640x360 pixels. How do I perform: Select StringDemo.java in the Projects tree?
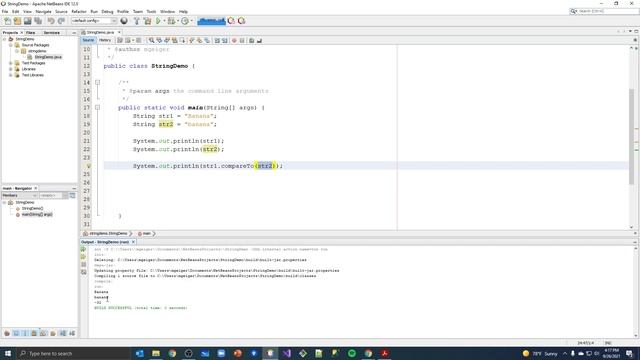click(48, 57)
